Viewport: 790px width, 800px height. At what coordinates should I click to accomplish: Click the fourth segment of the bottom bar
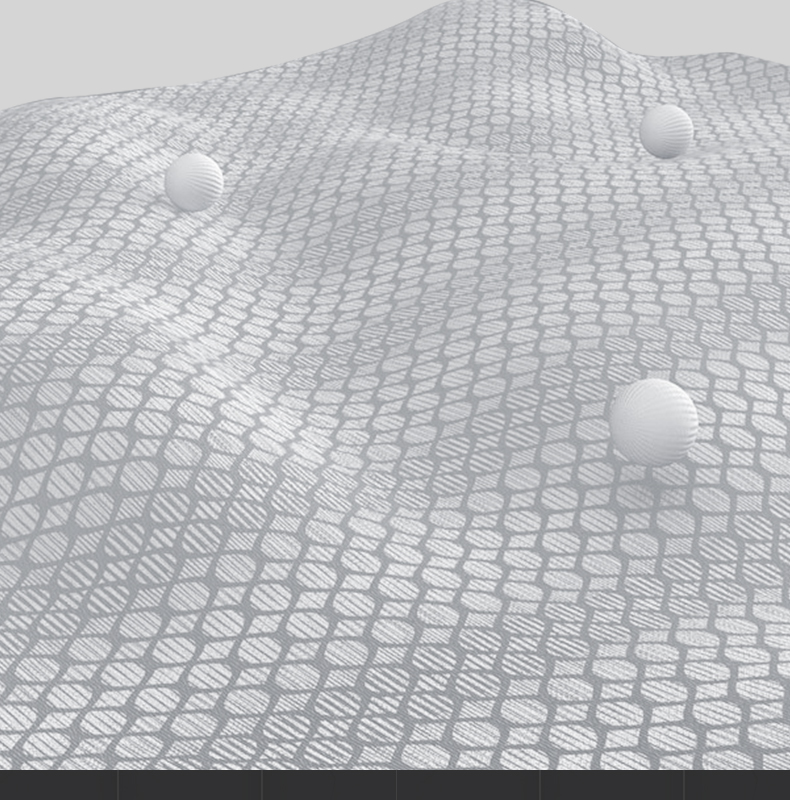click(468, 785)
